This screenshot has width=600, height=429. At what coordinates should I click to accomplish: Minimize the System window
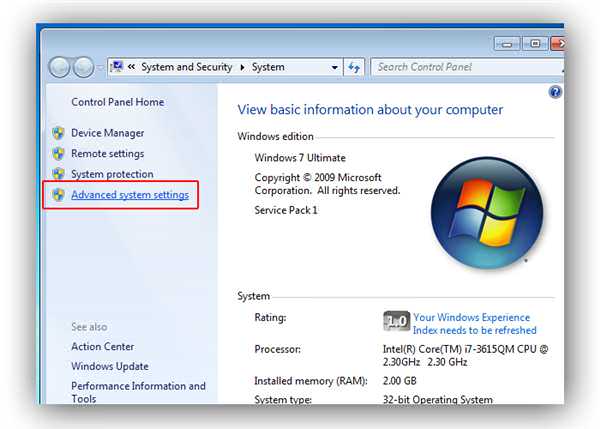(x=507, y=44)
